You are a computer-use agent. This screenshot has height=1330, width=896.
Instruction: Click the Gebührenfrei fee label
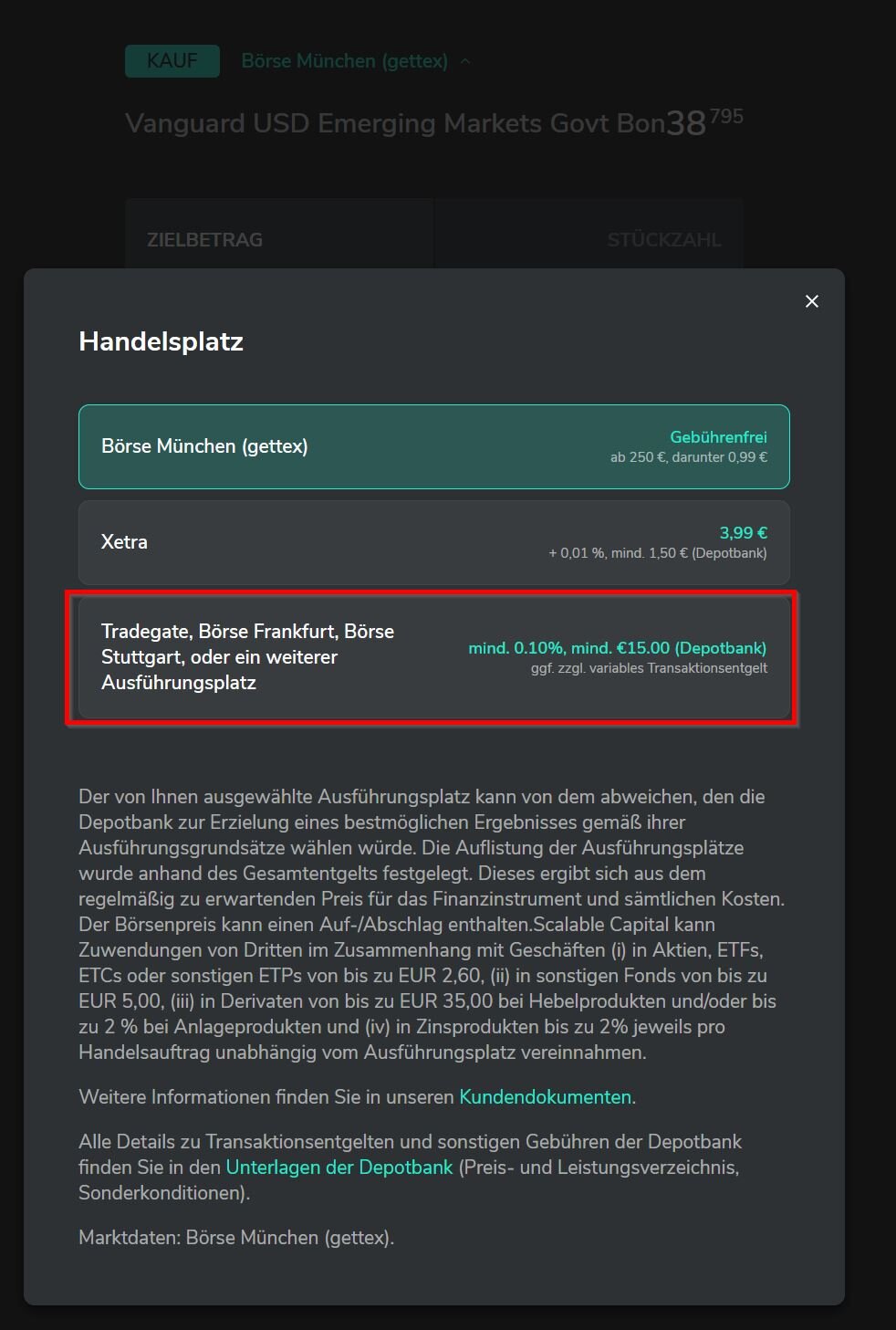[x=718, y=437]
